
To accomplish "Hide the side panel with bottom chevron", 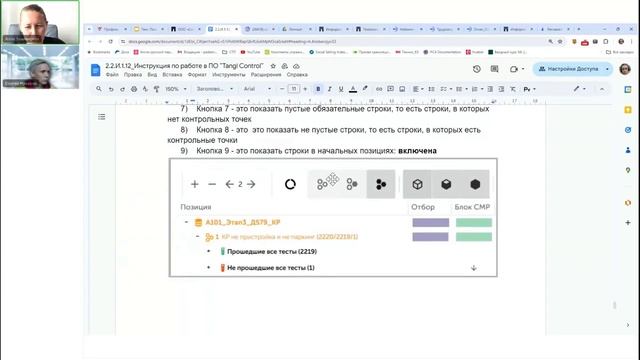I will [x=628, y=325].
